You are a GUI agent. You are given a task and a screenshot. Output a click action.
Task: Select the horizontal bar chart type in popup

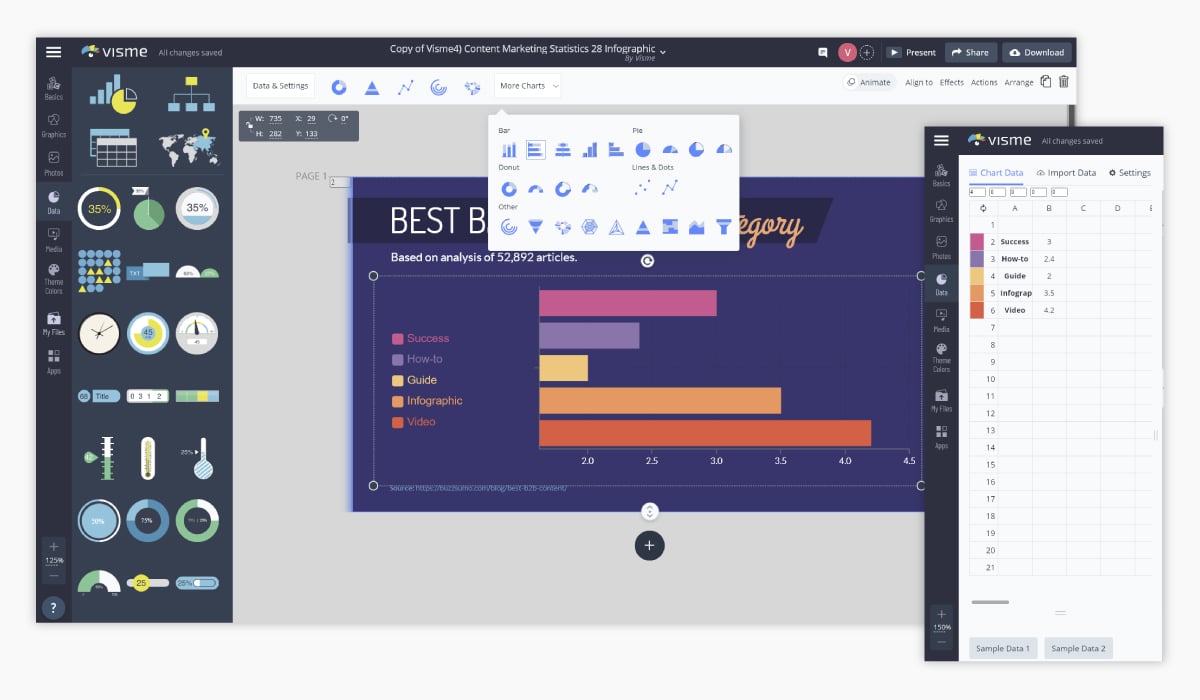pyautogui.click(x=536, y=150)
